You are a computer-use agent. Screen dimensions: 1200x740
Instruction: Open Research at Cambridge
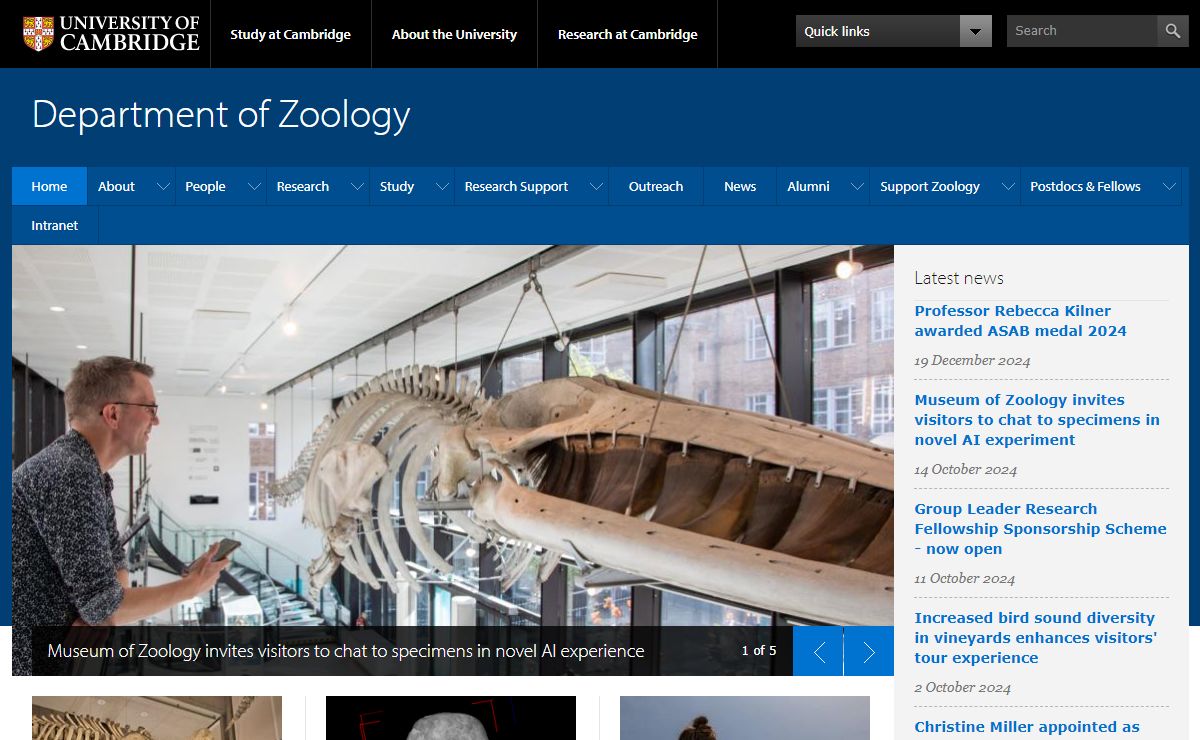(x=628, y=34)
